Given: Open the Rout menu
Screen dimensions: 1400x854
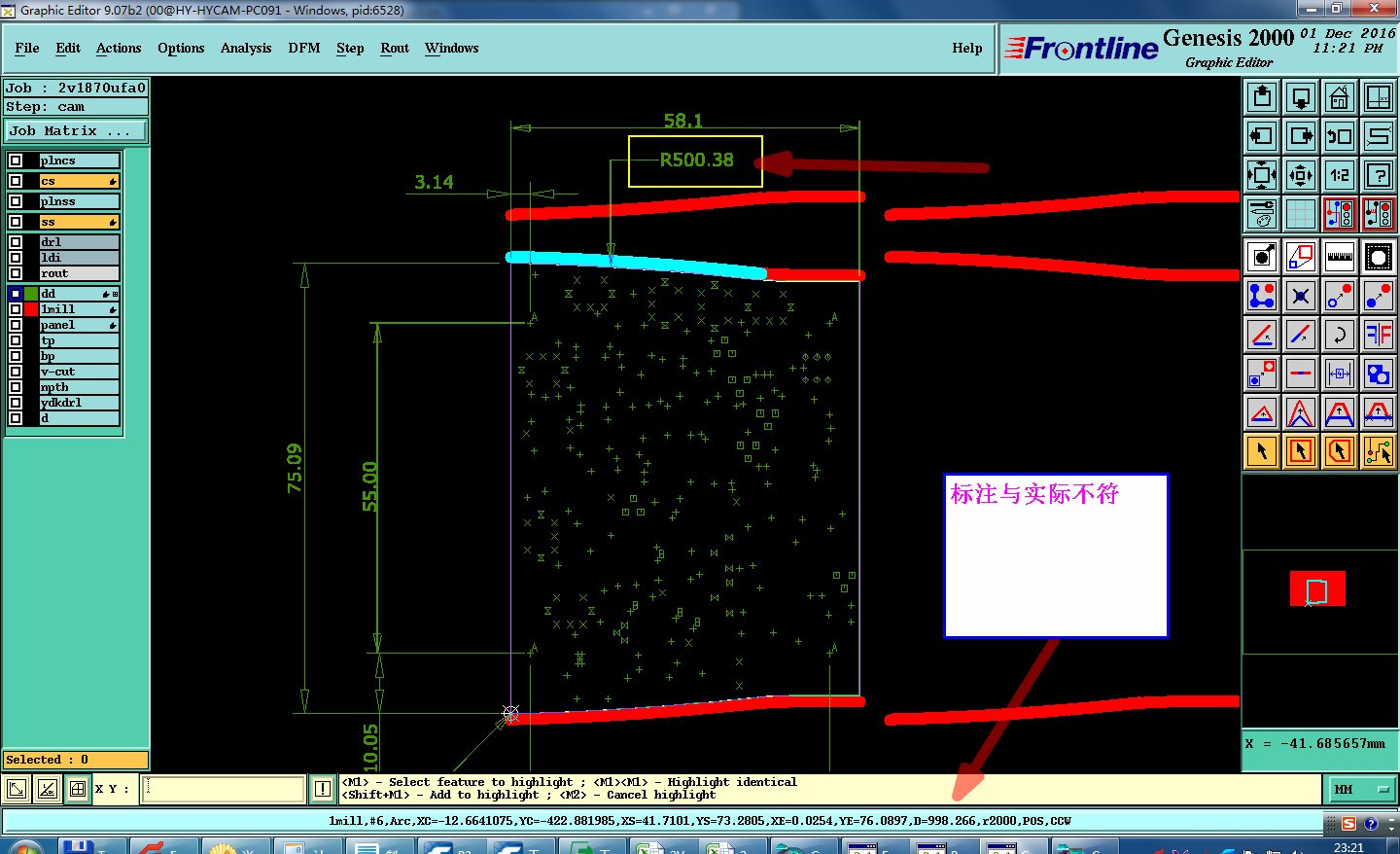Looking at the screenshot, I should pyautogui.click(x=395, y=48).
